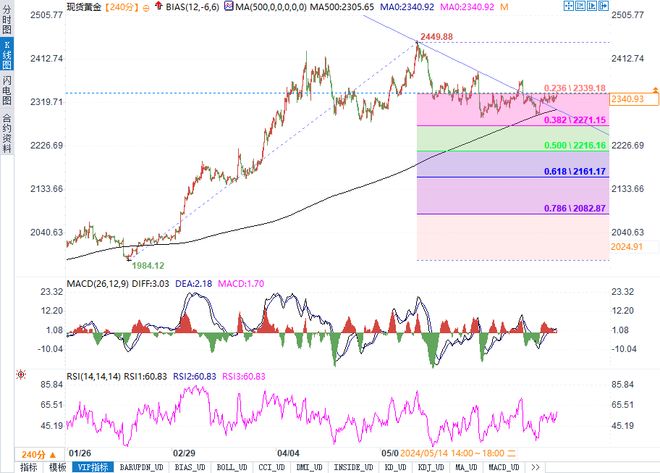Click the 2449.88 peak price label

click(444, 37)
